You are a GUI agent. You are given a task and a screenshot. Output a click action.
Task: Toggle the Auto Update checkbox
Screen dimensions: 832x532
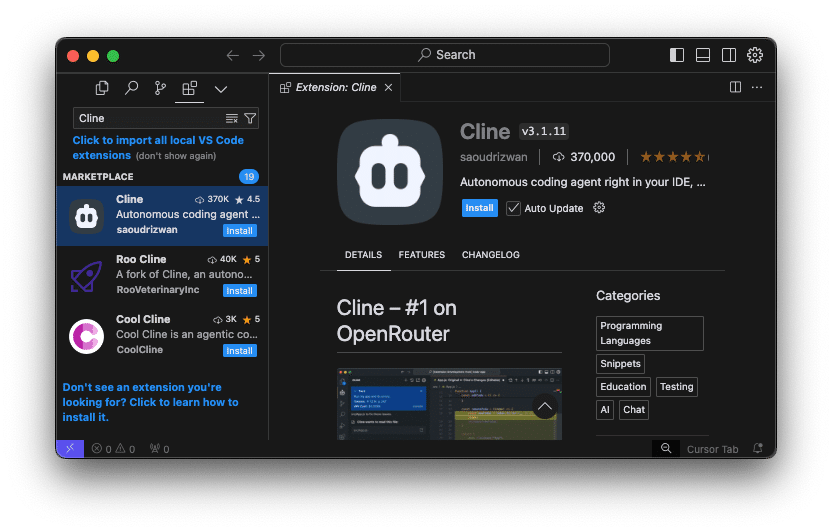pyautogui.click(x=513, y=208)
